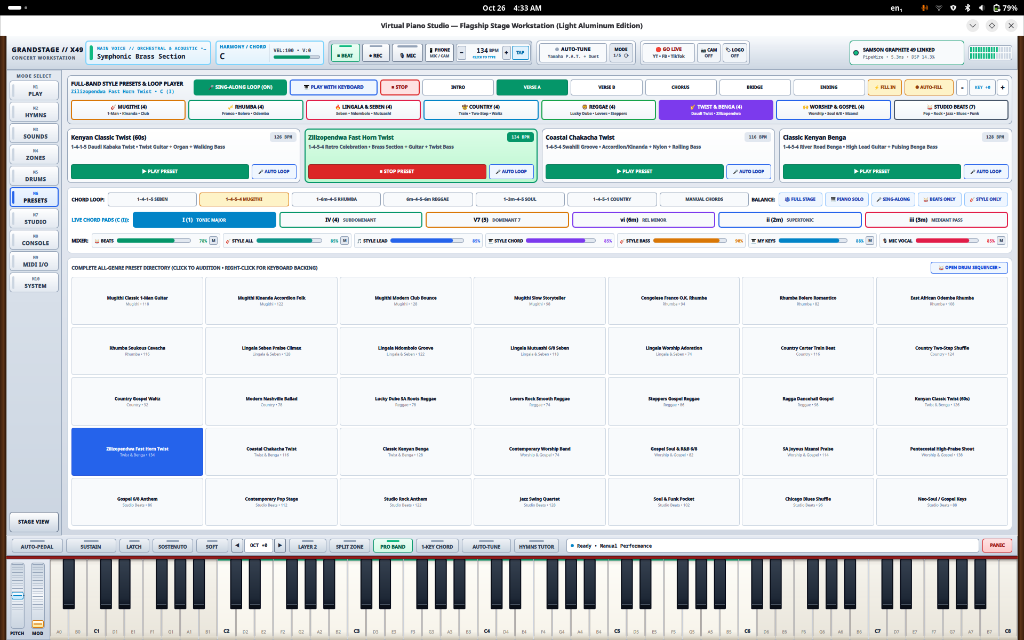Viewport: 1024px width, 640px height.
Task: Stop the Zilizopendwa Fast Horn Twist preset
Action: tap(397, 171)
